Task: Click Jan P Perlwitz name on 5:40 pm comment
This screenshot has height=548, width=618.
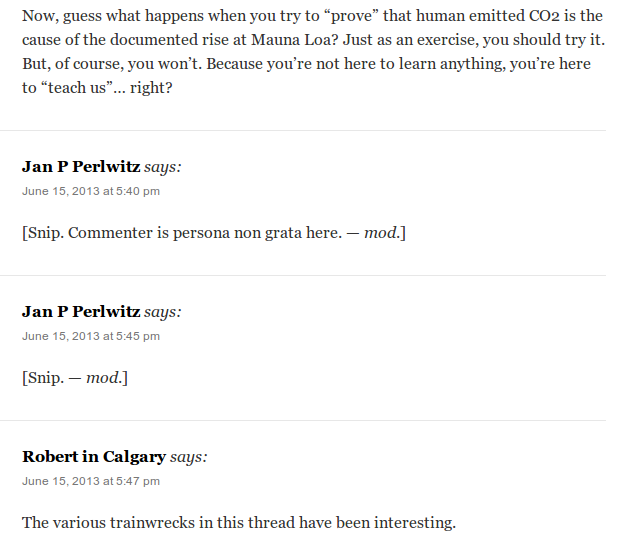Action: click(x=81, y=168)
